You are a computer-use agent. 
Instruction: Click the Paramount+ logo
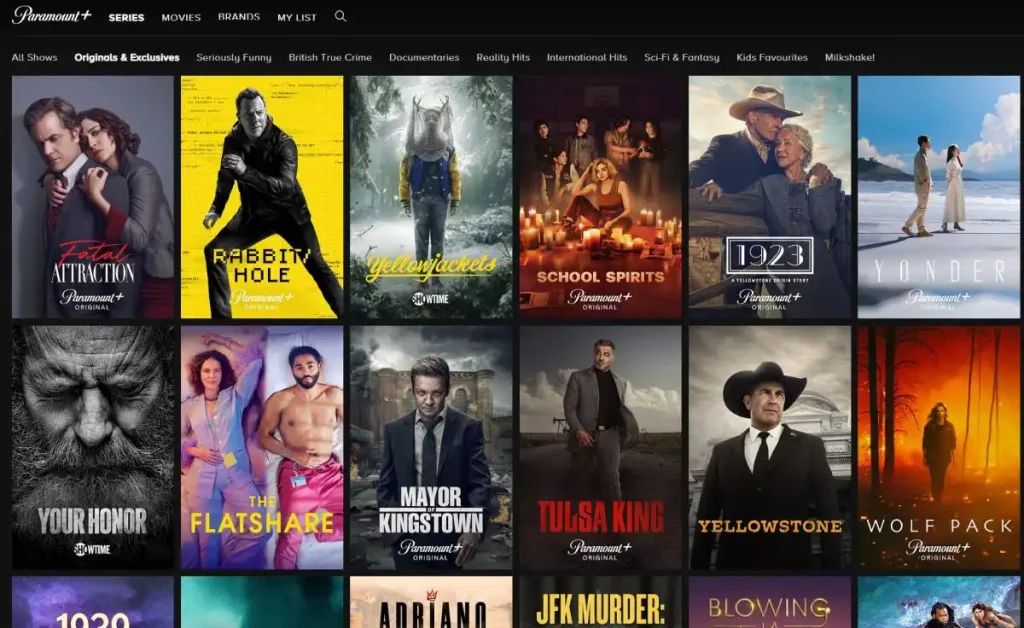pos(52,16)
